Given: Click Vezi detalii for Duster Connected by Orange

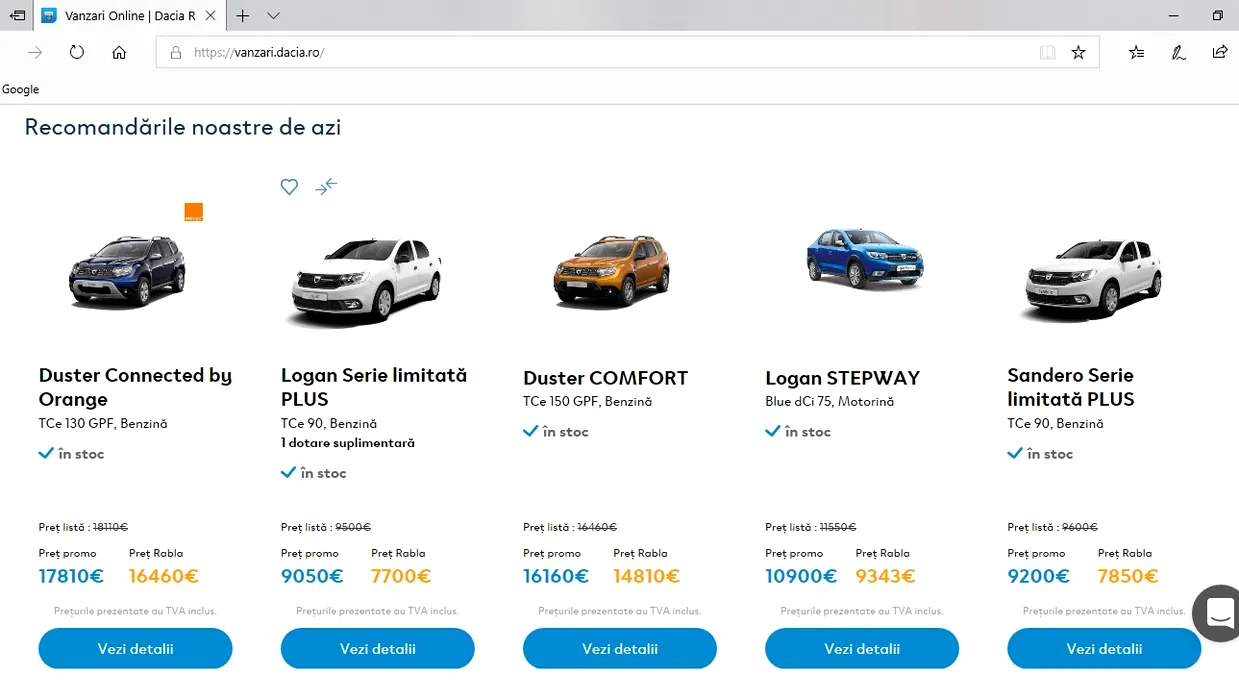Looking at the screenshot, I should pyautogui.click(x=136, y=648).
